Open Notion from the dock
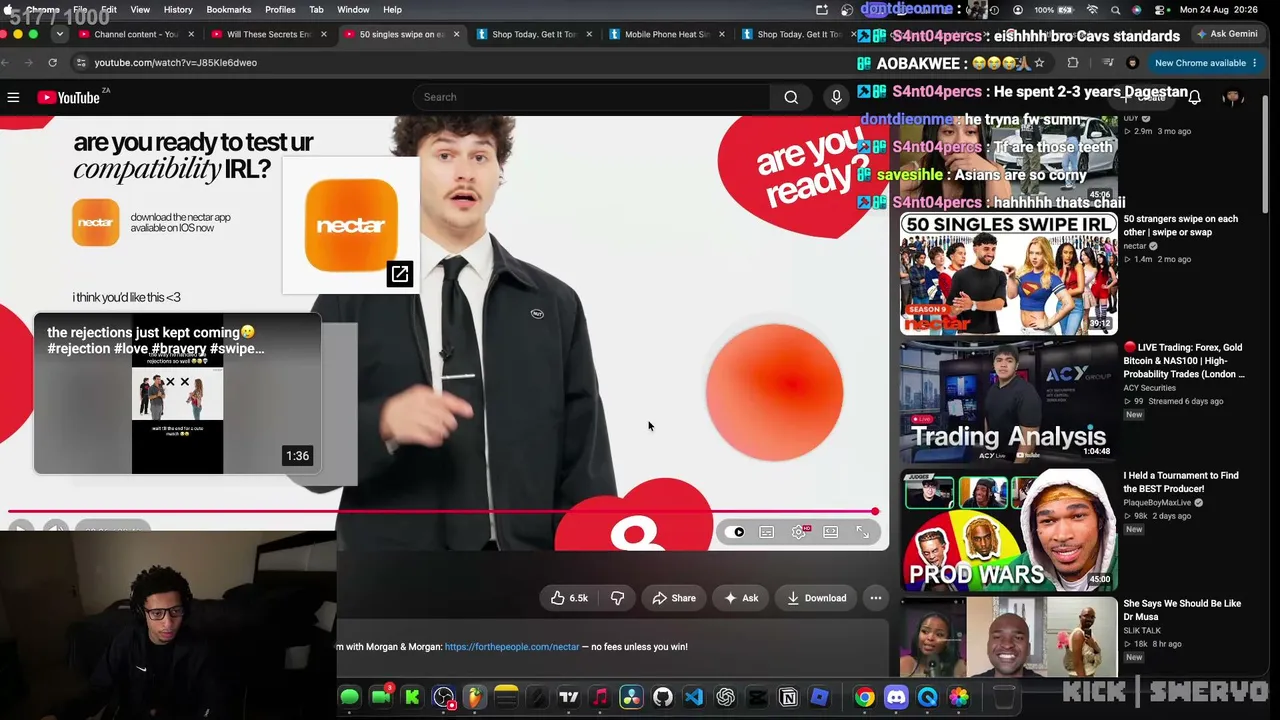Screen dimensions: 1280x720 788,697
